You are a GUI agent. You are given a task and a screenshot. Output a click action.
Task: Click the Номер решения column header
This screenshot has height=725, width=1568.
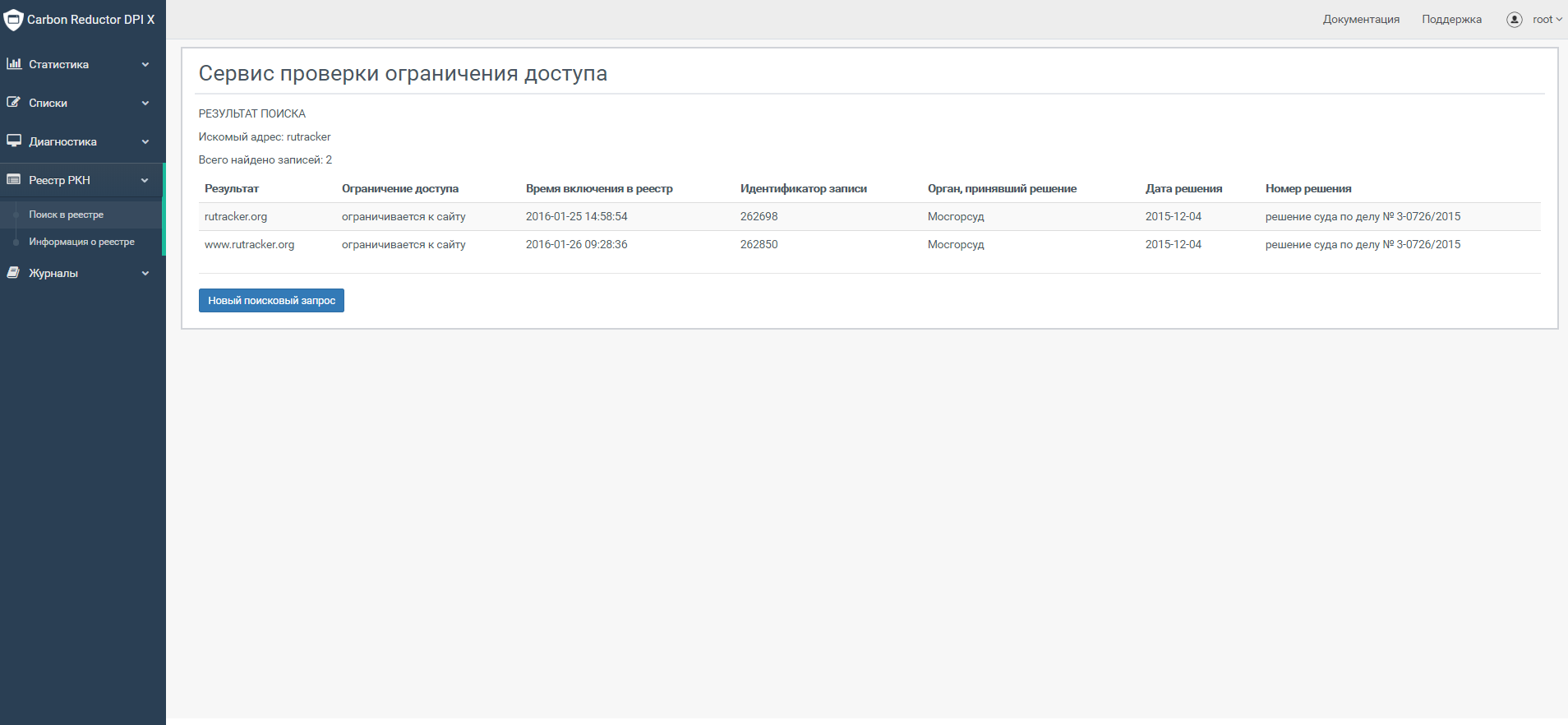(x=1308, y=188)
